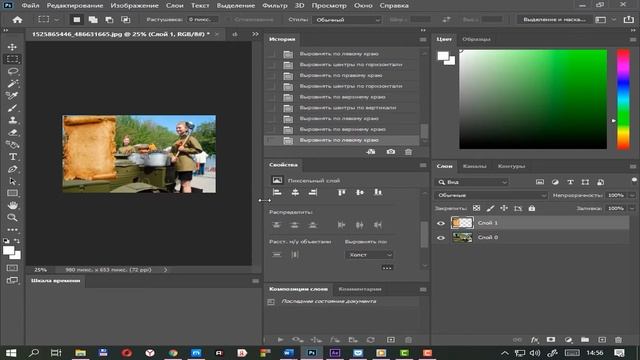Click the History panel camera snapshot icon
The width and height of the screenshot is (640, 360).
pyautogui.click(x=391, y=152)
